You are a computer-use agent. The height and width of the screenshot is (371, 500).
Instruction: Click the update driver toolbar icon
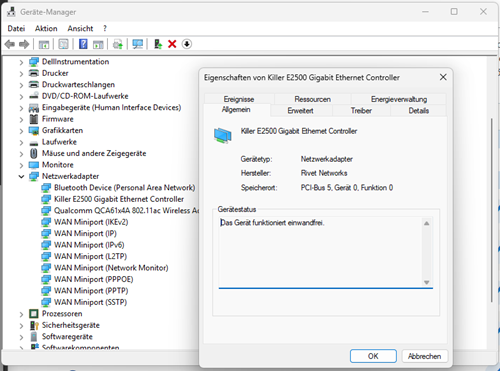tap(118, 44)
